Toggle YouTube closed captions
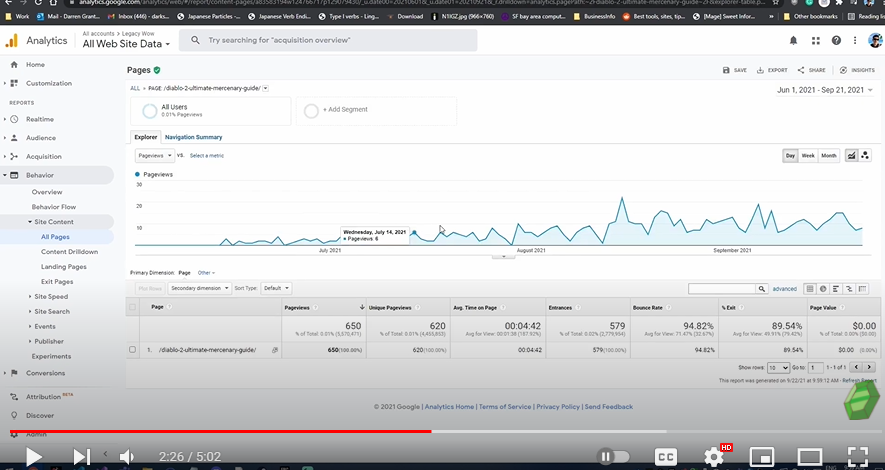Viewport: 885px width, 470px height. click(x=665, y=456)
